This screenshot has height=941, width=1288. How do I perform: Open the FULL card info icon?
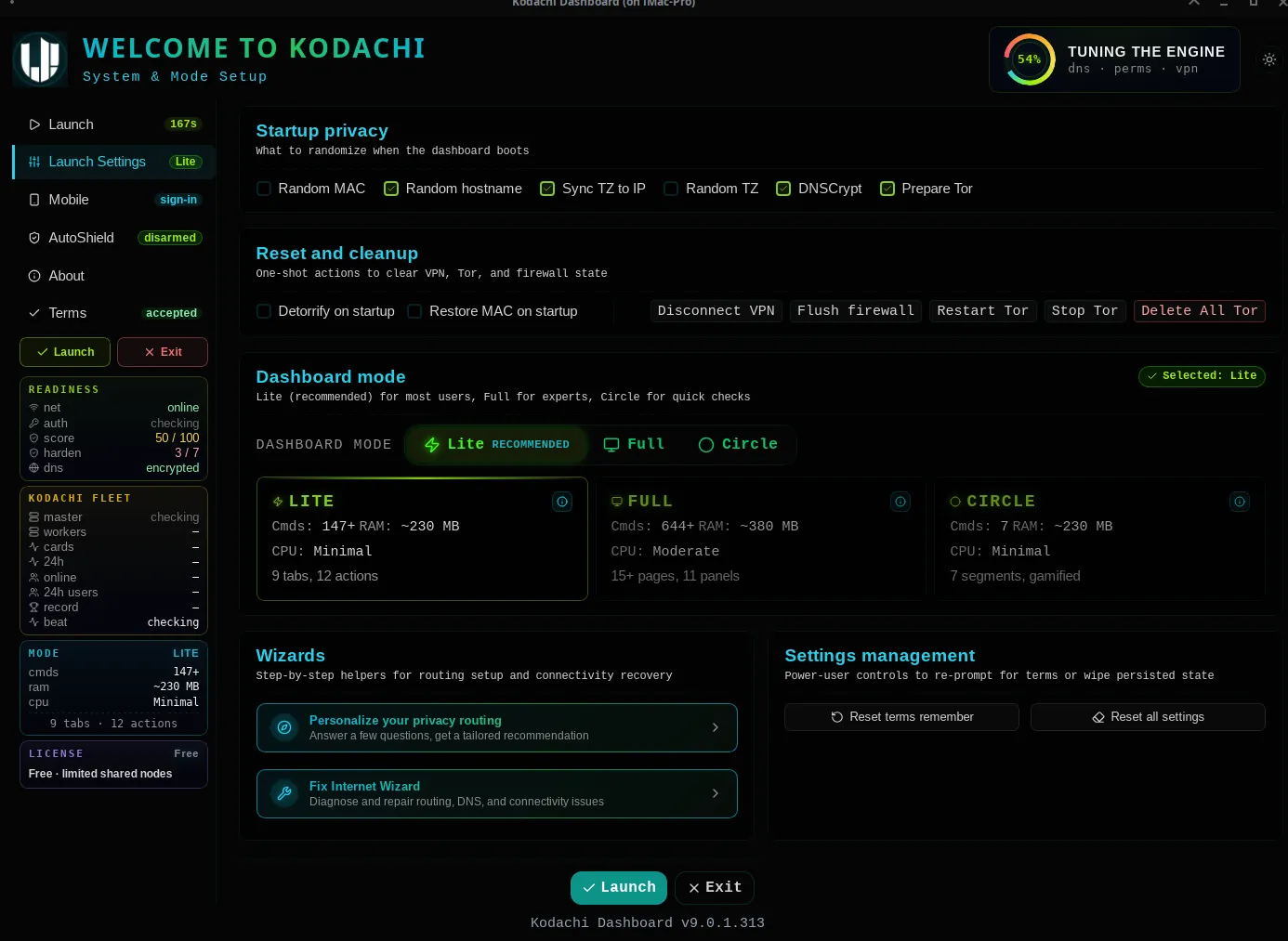click(900, 502)
